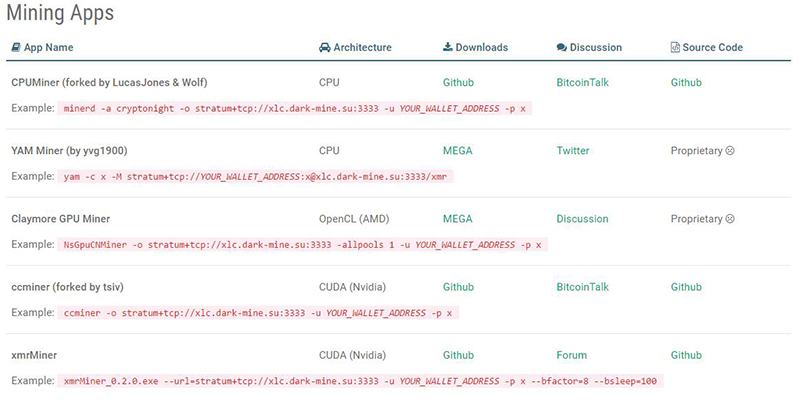The image size is (800, 400).
Task: Open Claymore GPU Miner Discussion link
Action: 583,219
